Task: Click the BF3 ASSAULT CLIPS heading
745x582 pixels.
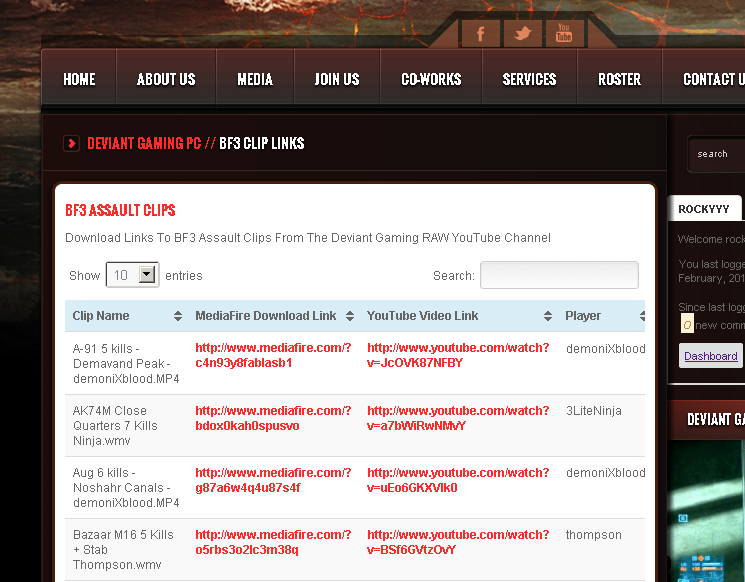Action: (120, 210)
